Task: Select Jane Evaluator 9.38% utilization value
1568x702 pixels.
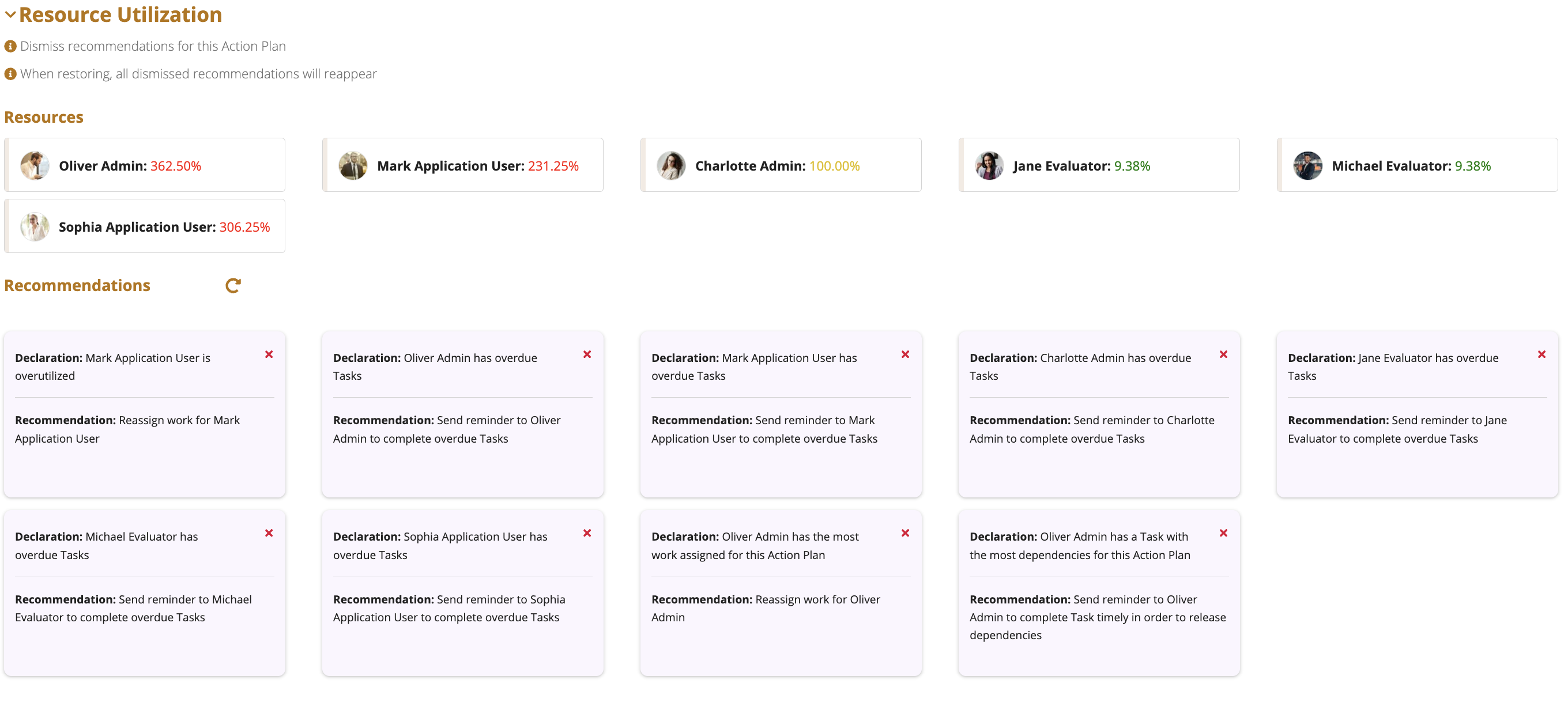Action: click(1132, 165)
